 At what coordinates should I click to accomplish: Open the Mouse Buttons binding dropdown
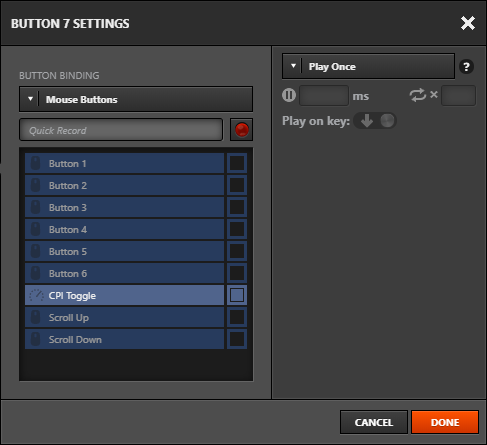pos(136,99)
